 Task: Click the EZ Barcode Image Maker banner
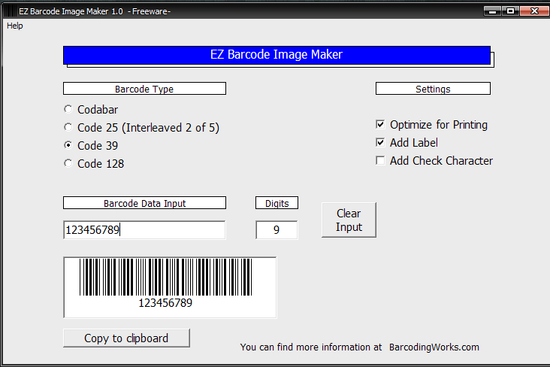(277, 55)
